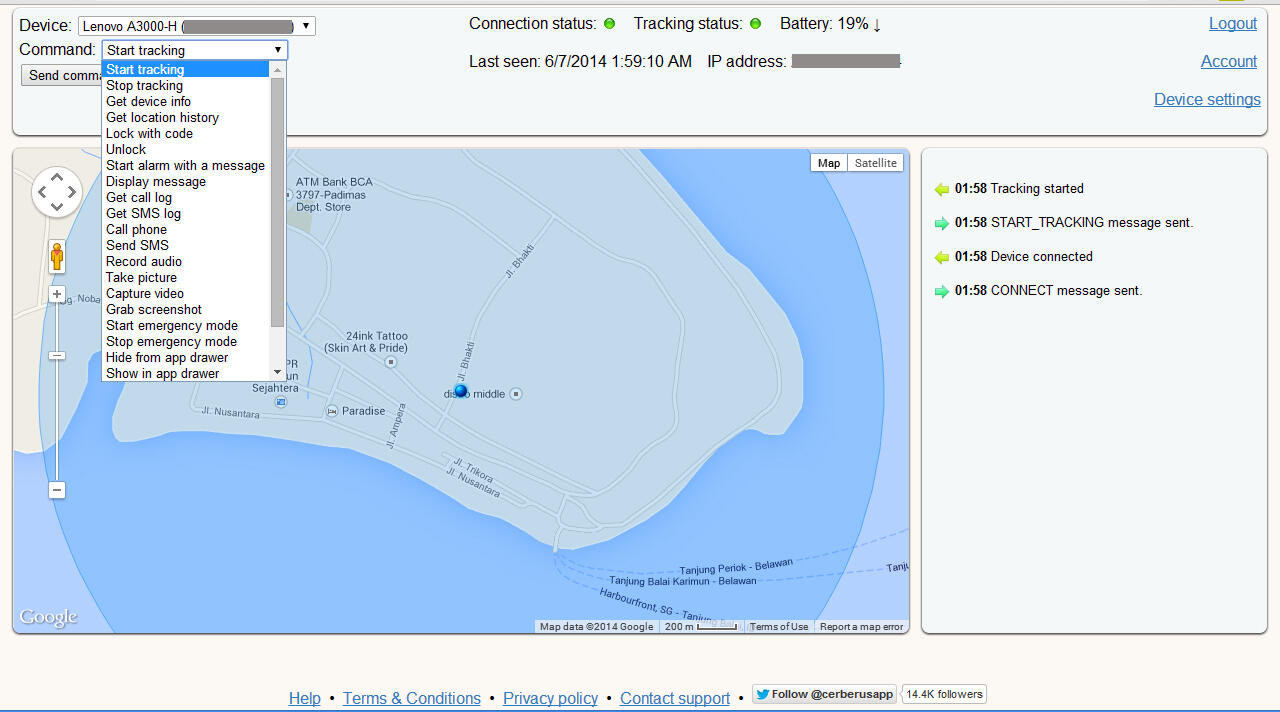The image size is (1280, 712).
Task: Collapse the Command dropdown showing Start tracking
Action: [195, 50]
